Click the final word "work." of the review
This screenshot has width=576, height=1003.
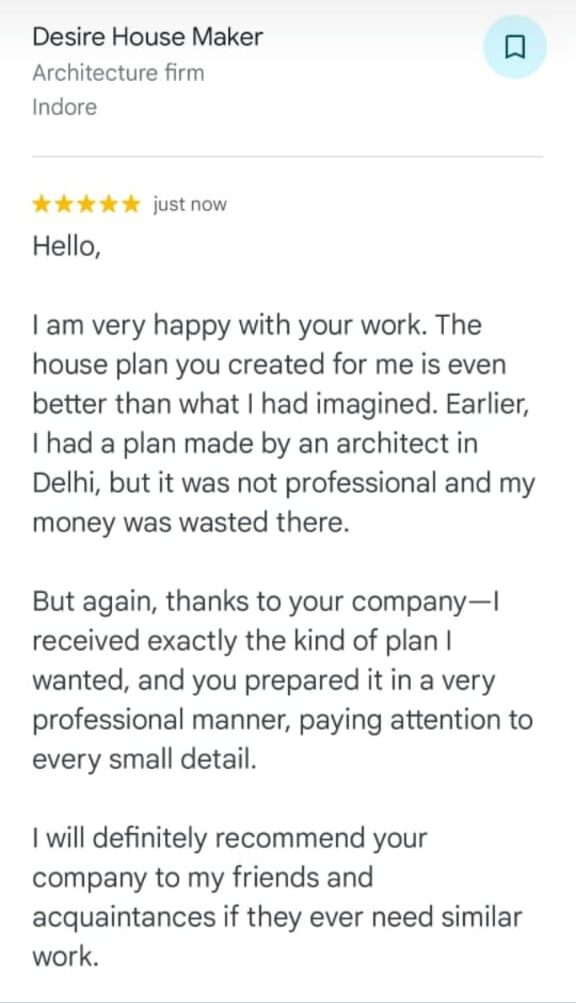65,958
